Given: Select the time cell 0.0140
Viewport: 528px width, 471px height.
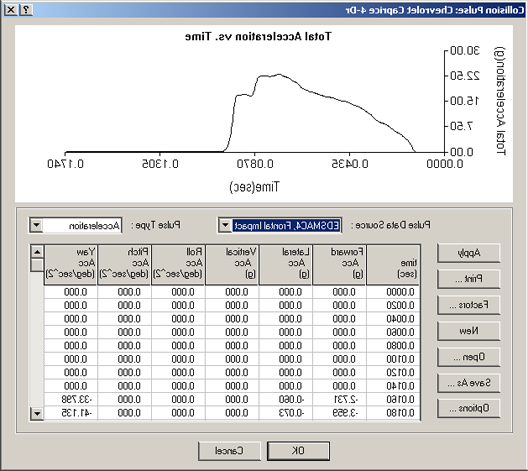Looking at the screenshot, I should [393, 386].
